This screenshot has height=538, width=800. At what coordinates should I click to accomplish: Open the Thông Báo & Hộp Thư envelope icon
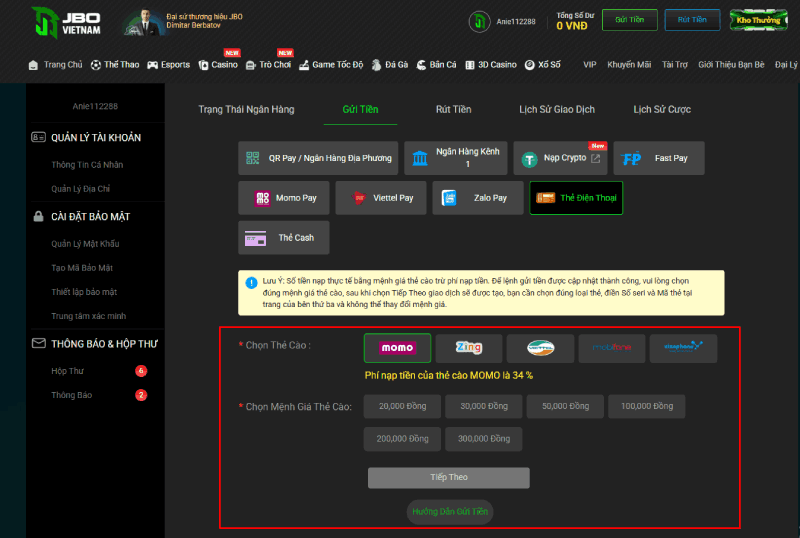[x=39, y=343]
